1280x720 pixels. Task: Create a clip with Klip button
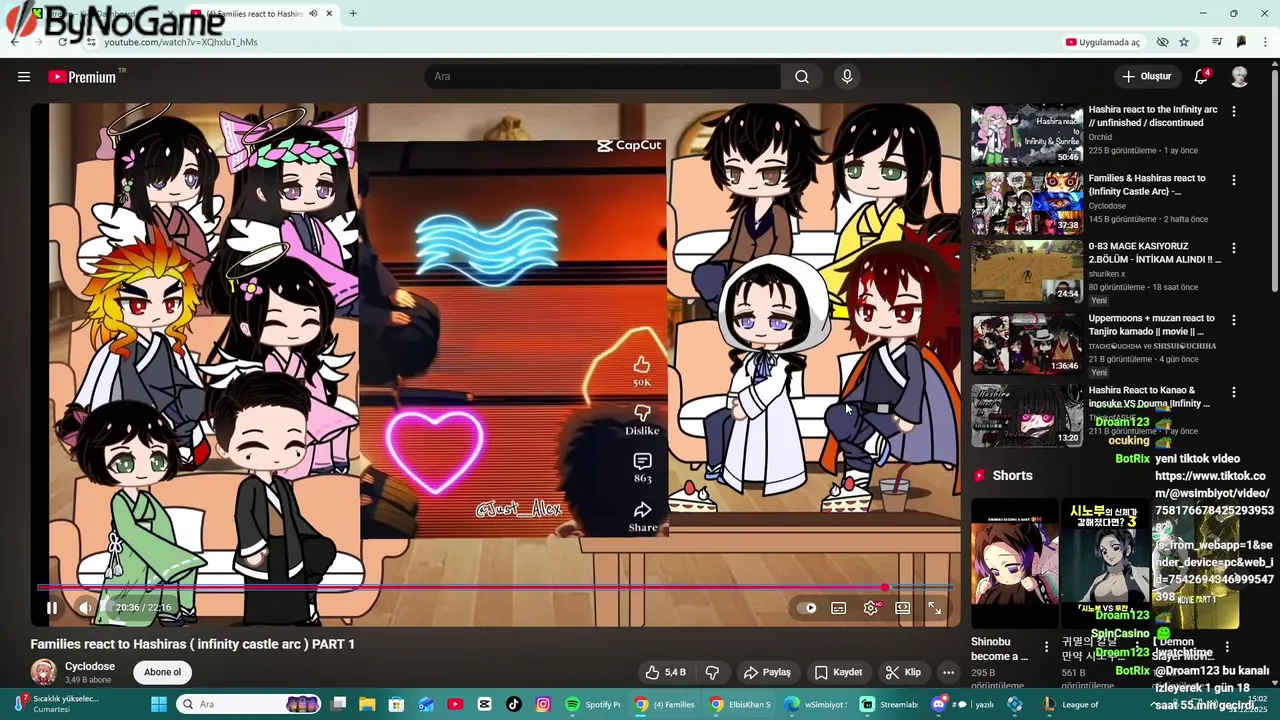click(903, 672)
